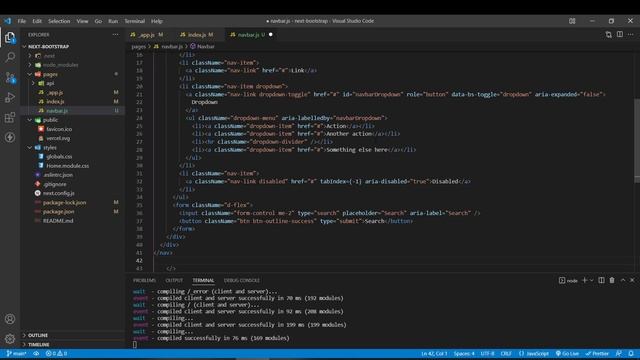Open favicon.ico in Explorer

pos(59,129)
